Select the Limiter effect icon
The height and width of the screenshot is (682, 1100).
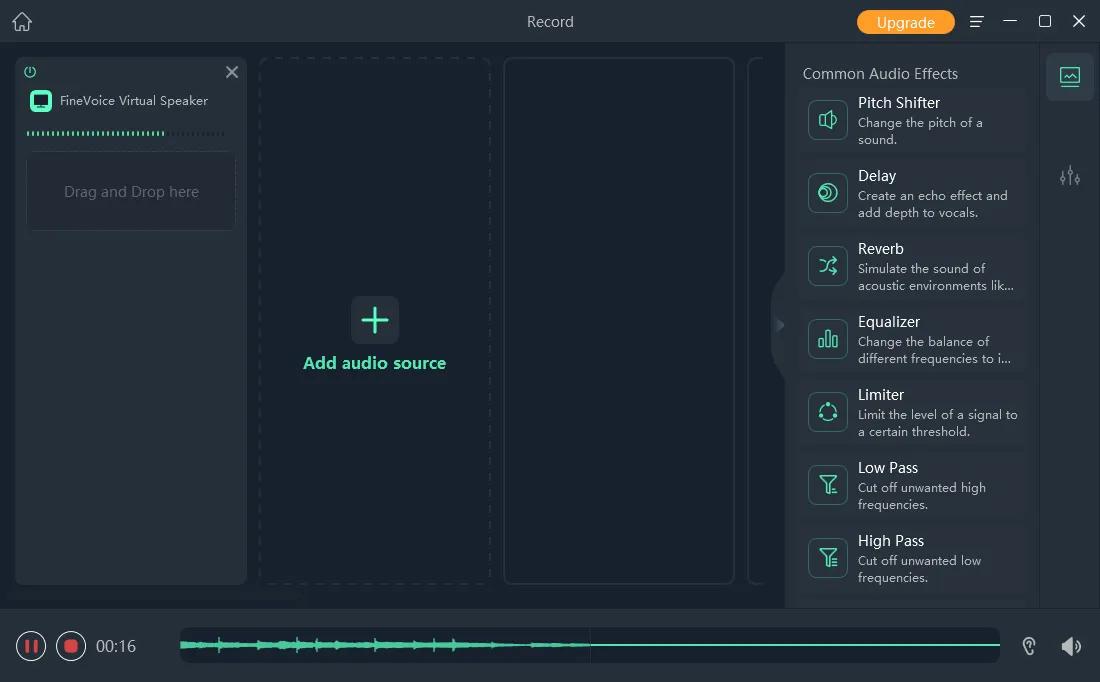point(828,412)
